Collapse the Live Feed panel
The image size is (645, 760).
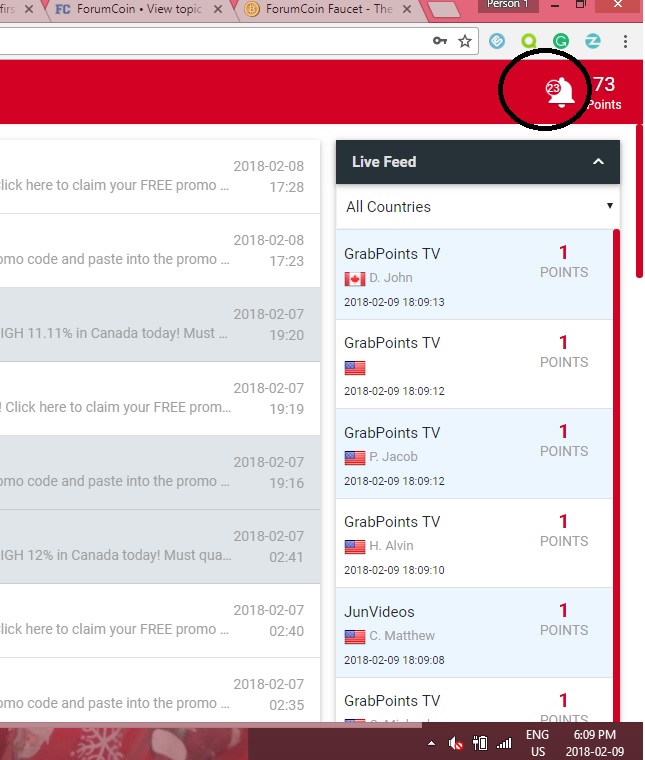click(x=598, y=162)
